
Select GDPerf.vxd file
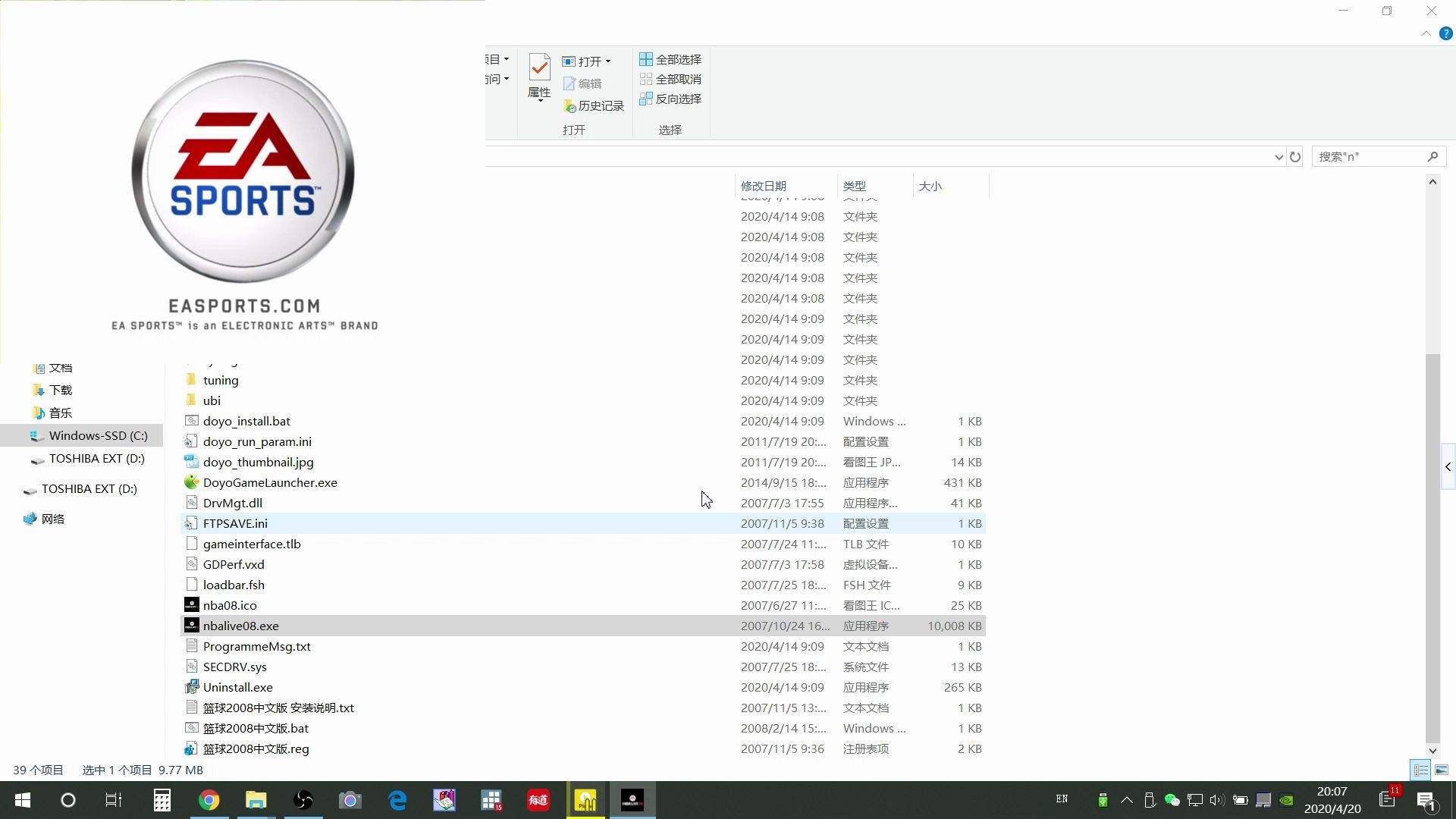585,564
